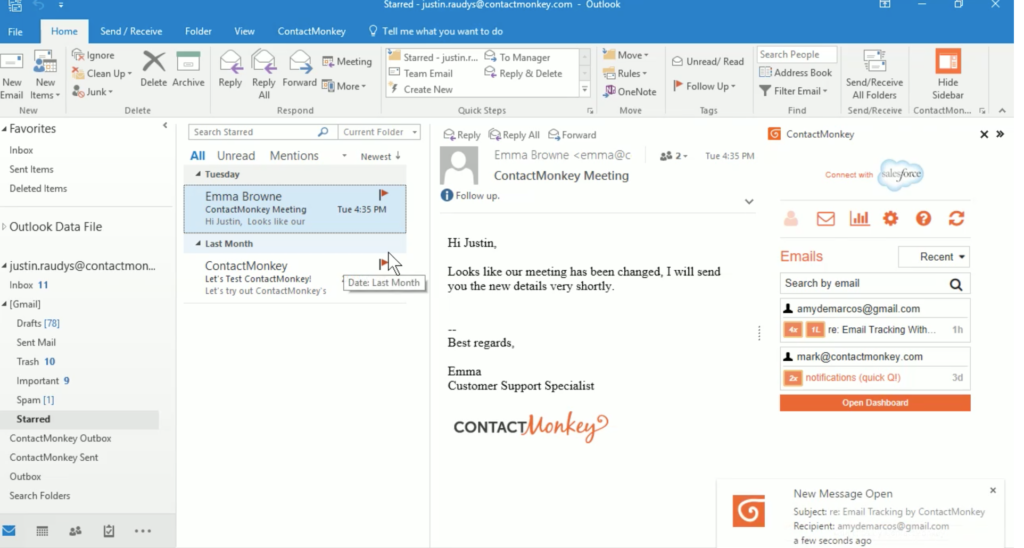
Task: Reply with a Meeting
Action: click(347, 61)
